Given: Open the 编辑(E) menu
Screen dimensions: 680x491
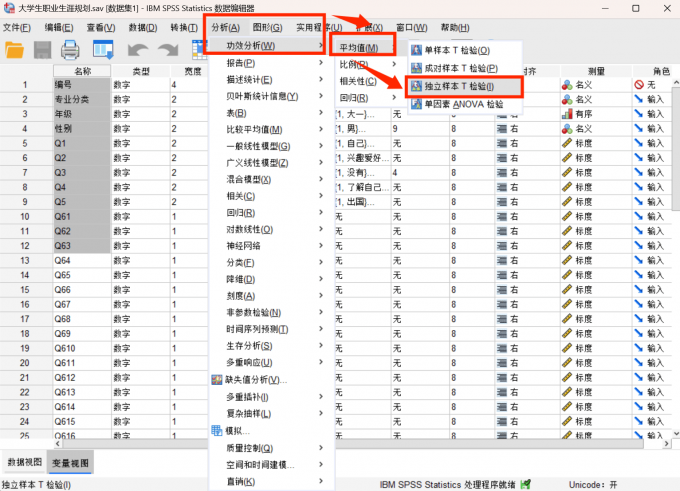Looking at the screenshot, I should (59, 28).
